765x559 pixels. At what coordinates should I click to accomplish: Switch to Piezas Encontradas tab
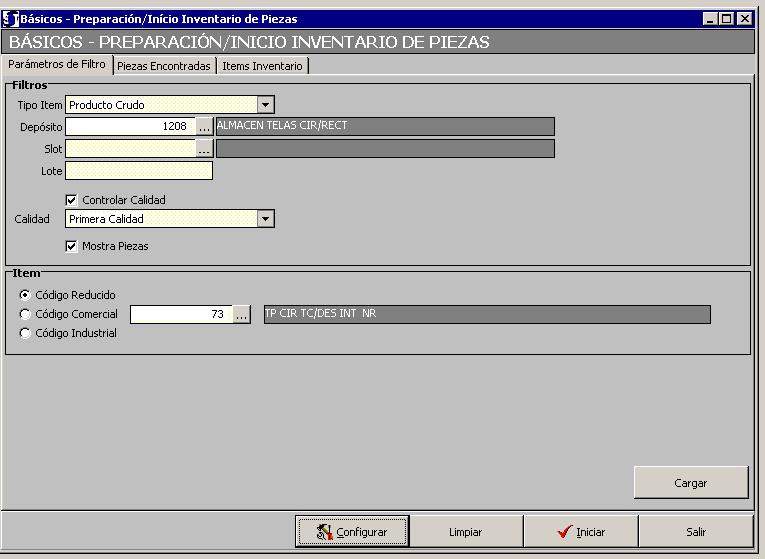tap(164, 66)
